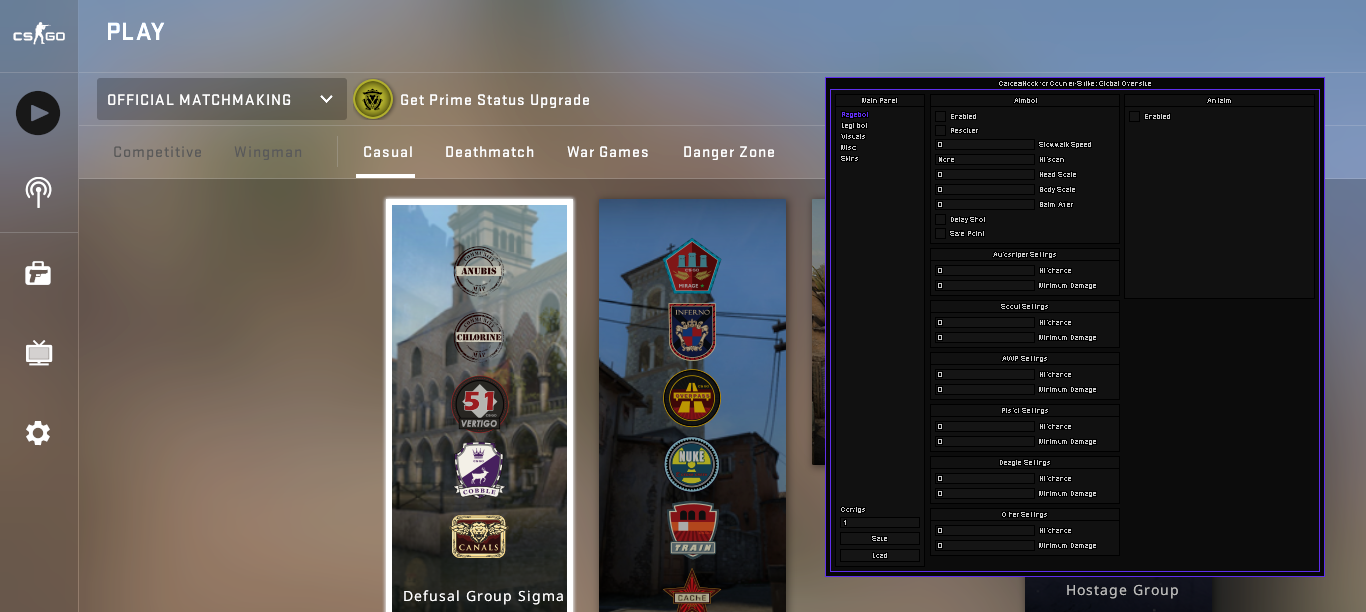Adjust the Body Scale slider

985,190
